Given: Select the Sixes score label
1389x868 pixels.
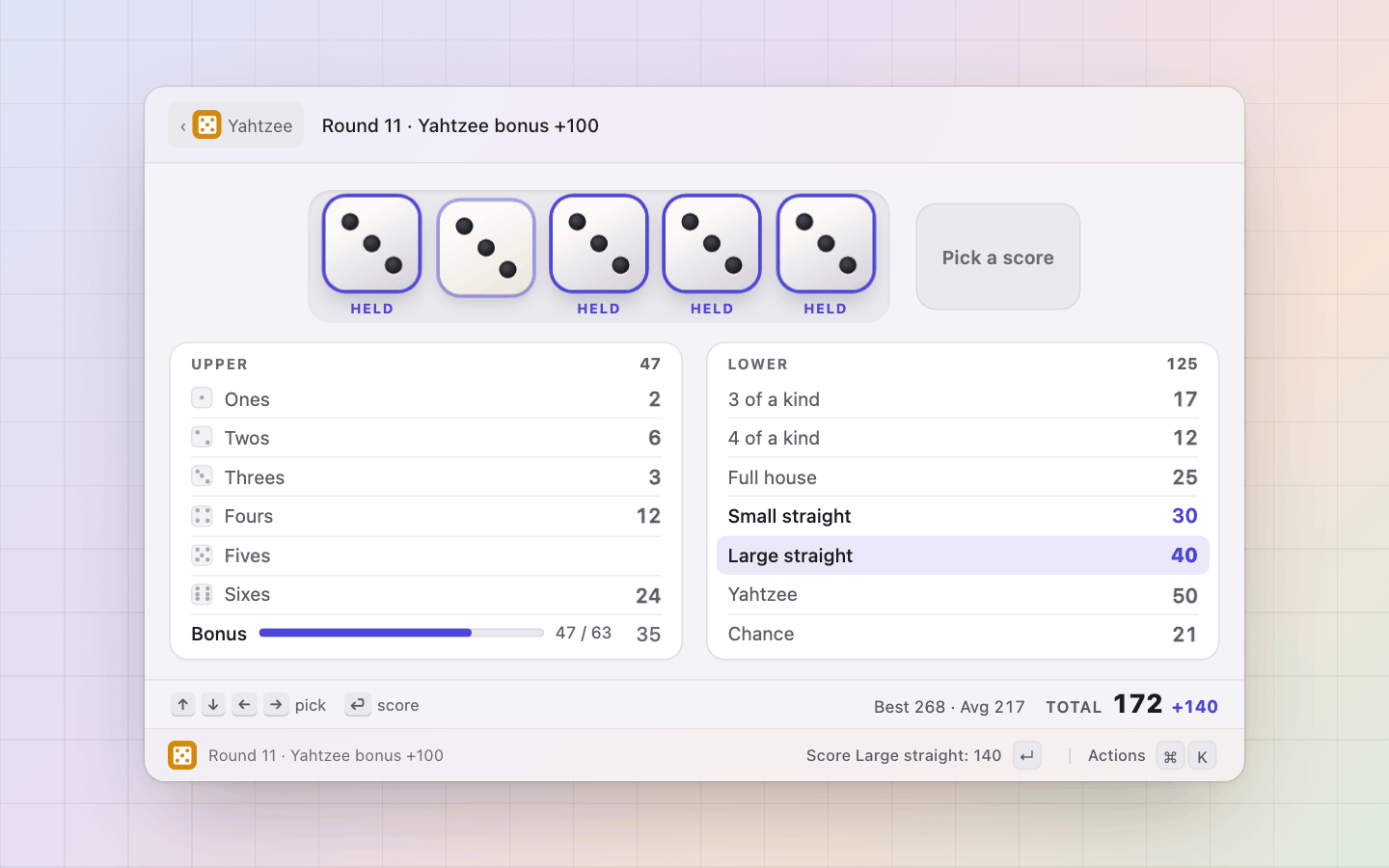Looking at the screenshot, I should (x=247, y=594).
